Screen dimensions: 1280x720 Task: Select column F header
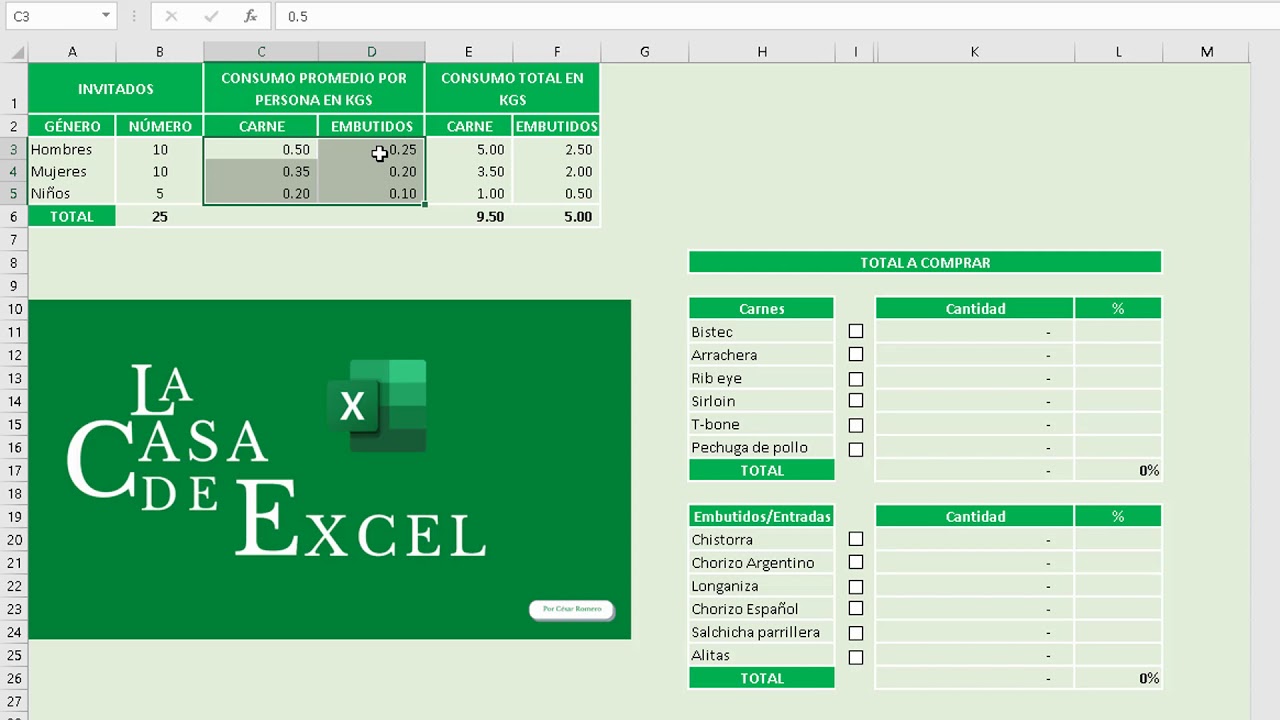pyautogui.click(x=556, y=52)
